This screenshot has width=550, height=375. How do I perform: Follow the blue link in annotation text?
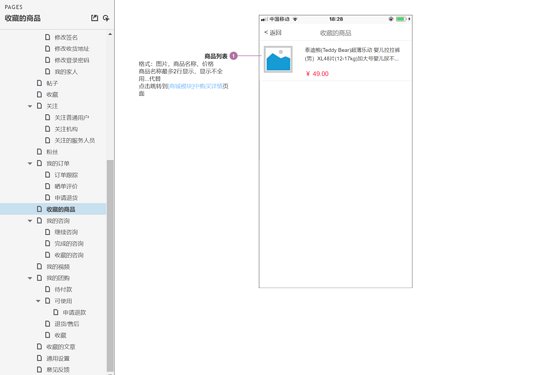pos(196,86)
